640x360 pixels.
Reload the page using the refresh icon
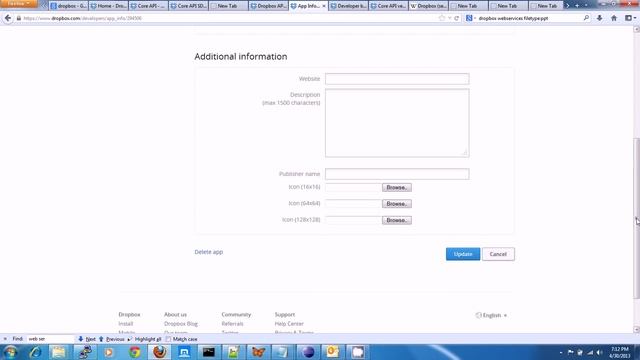[x=456, y=18]
